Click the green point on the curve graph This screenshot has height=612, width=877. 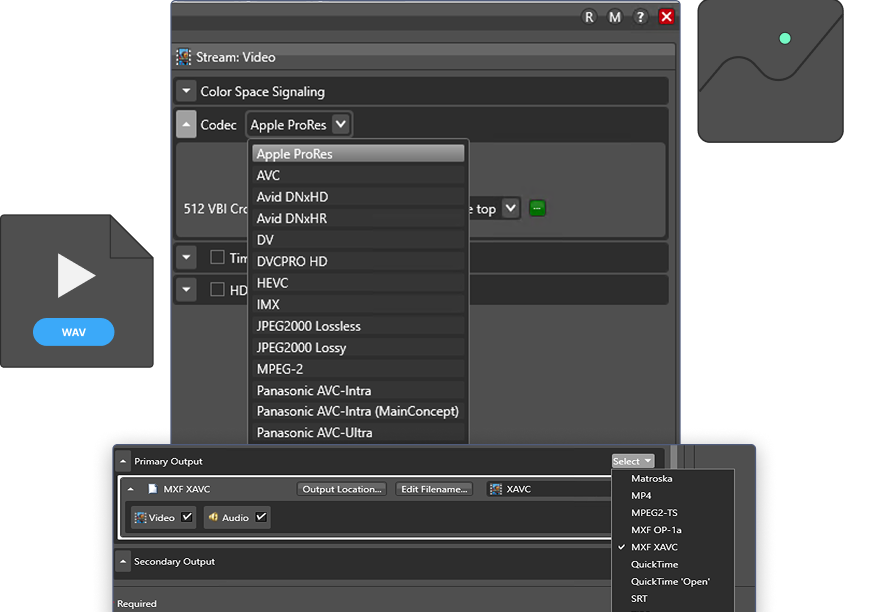785,38
